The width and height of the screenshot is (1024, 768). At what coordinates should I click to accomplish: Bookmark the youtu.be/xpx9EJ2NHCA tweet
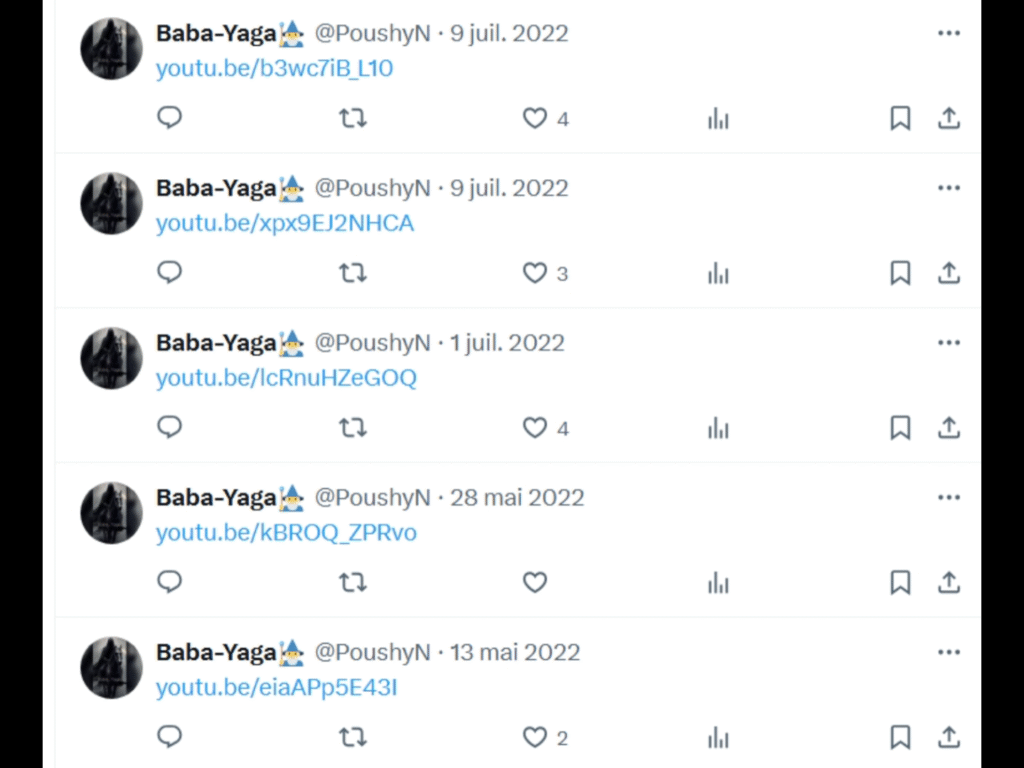[900, 273]
